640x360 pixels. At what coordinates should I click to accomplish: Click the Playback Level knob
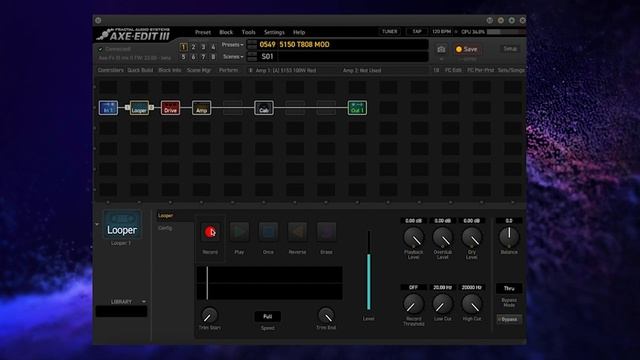(x=413, y=238)
